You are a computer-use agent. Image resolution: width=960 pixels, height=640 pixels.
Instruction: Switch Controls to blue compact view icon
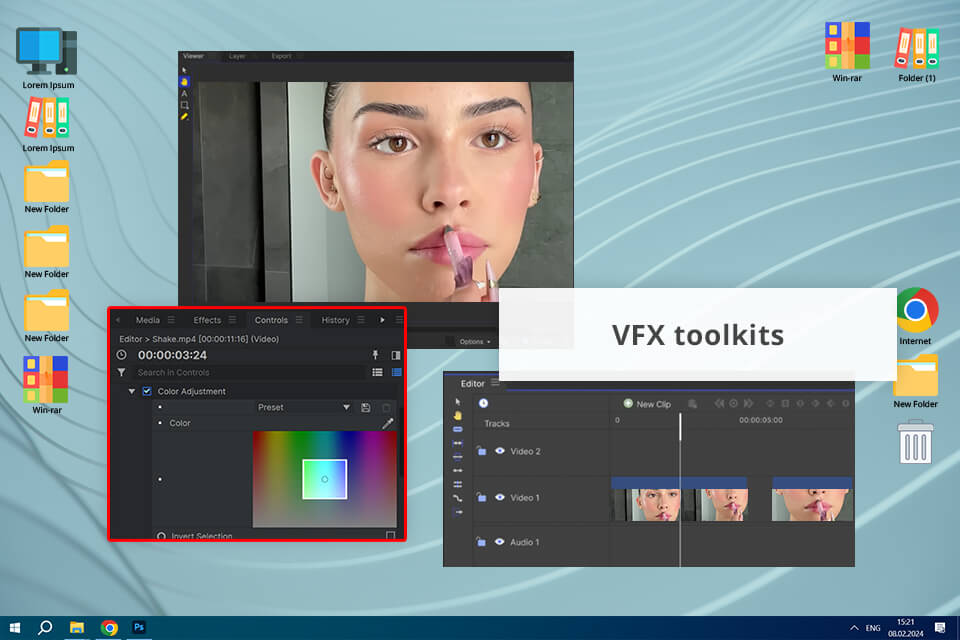pos(396,372)
